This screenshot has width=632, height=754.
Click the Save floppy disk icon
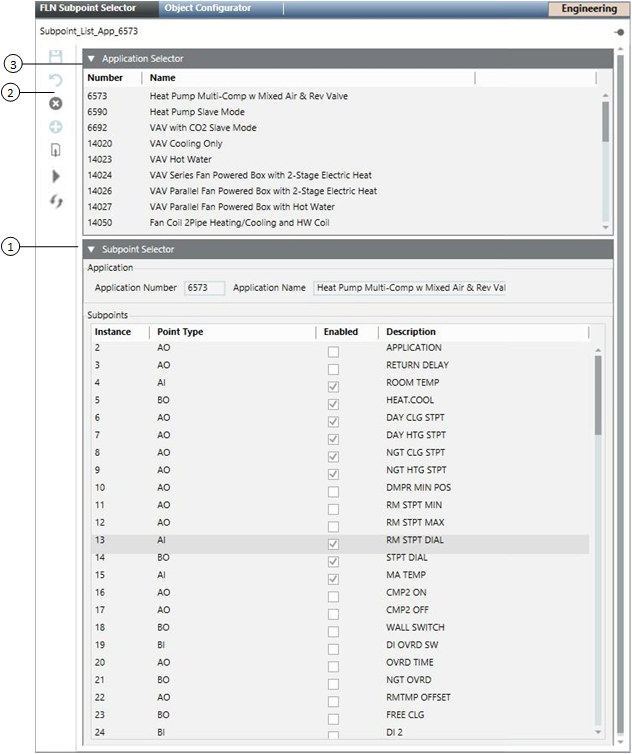coord(56,58)
